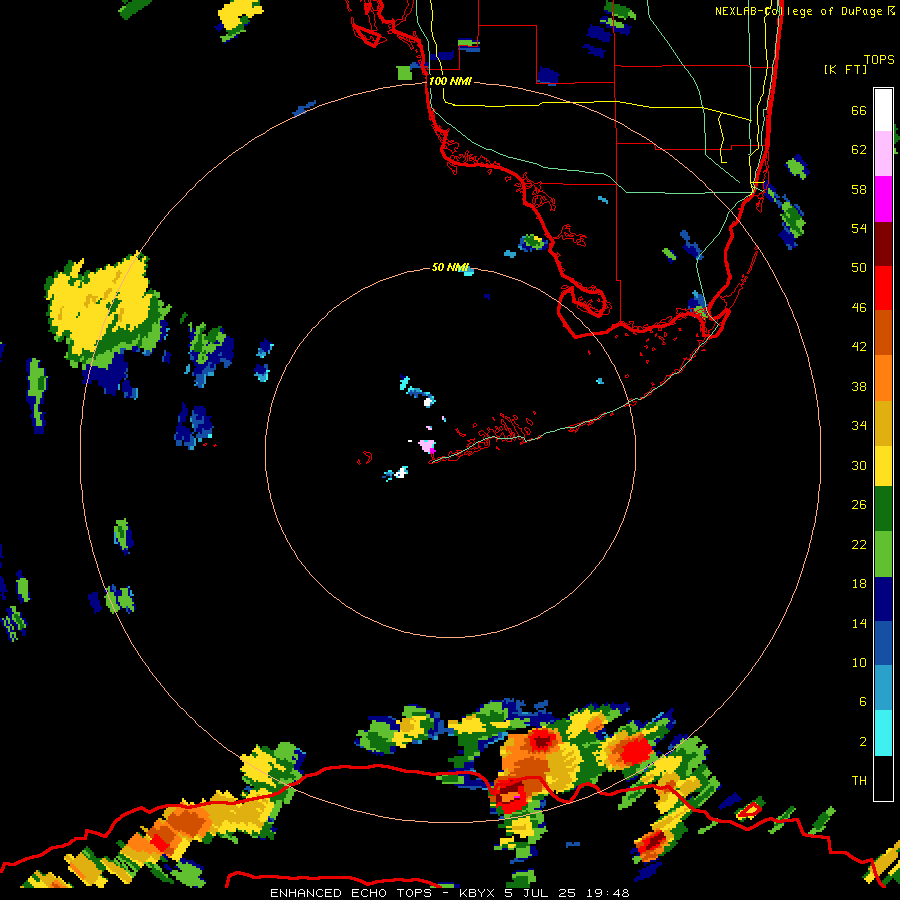Select the cyan legend swatch
The height and width of the screenshot is (900, 900).
click(x=883, y=733)
